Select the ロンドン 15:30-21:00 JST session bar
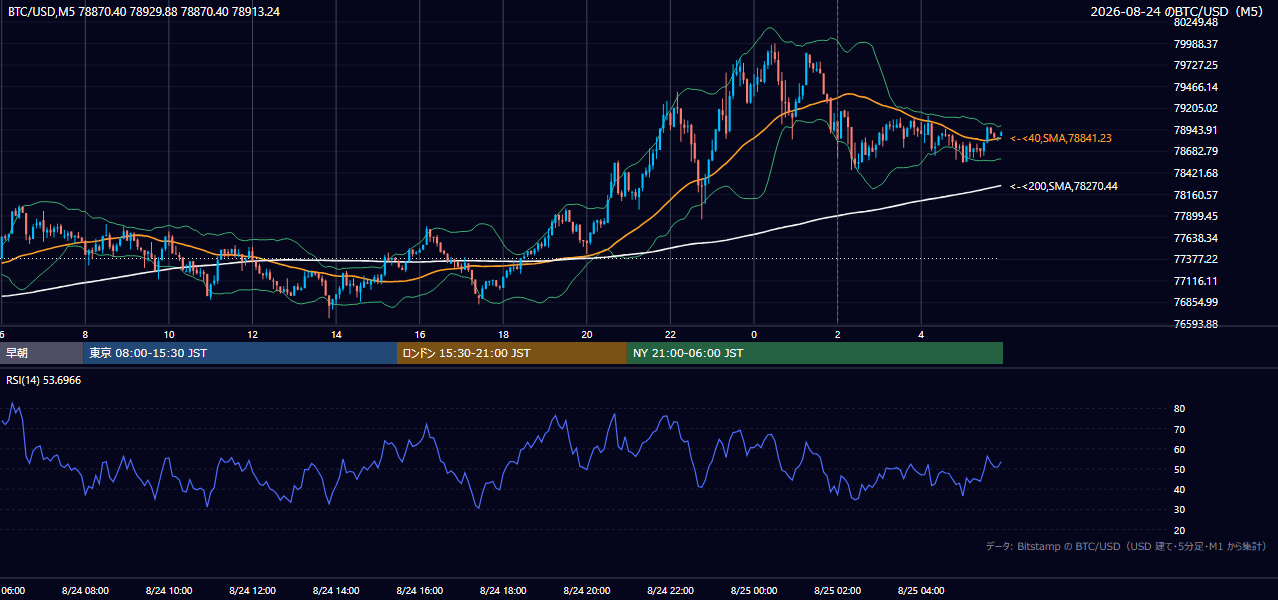1278x600 pixels. [512, 353]
